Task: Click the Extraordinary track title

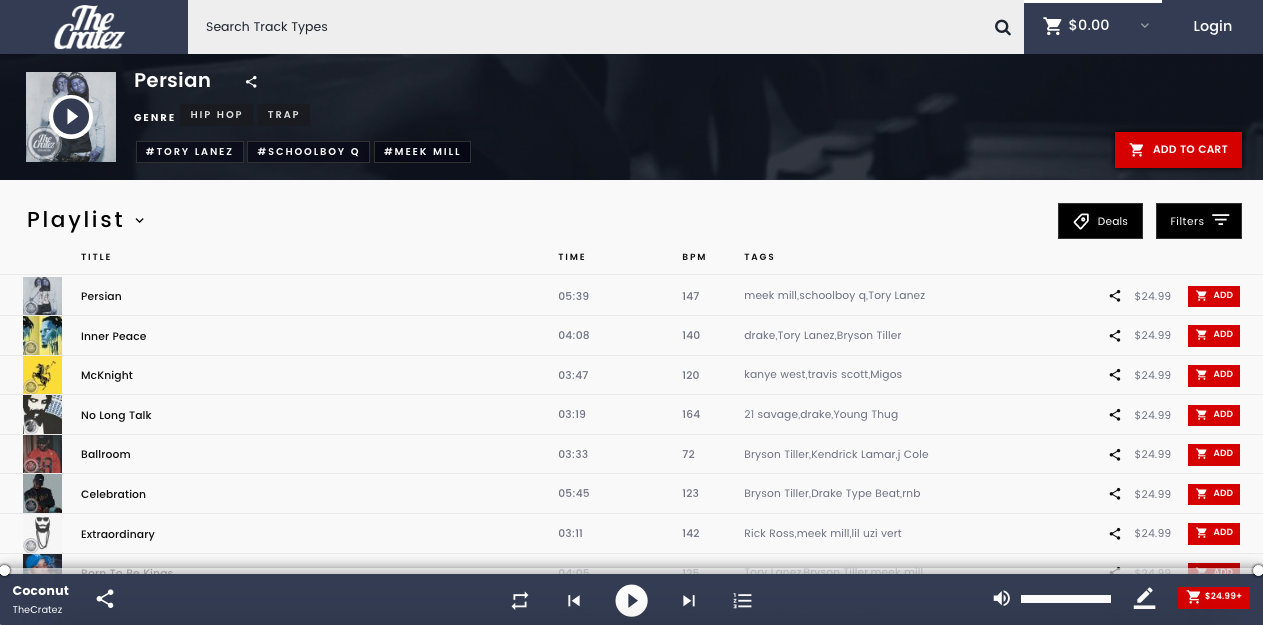Action: [118, 534]
